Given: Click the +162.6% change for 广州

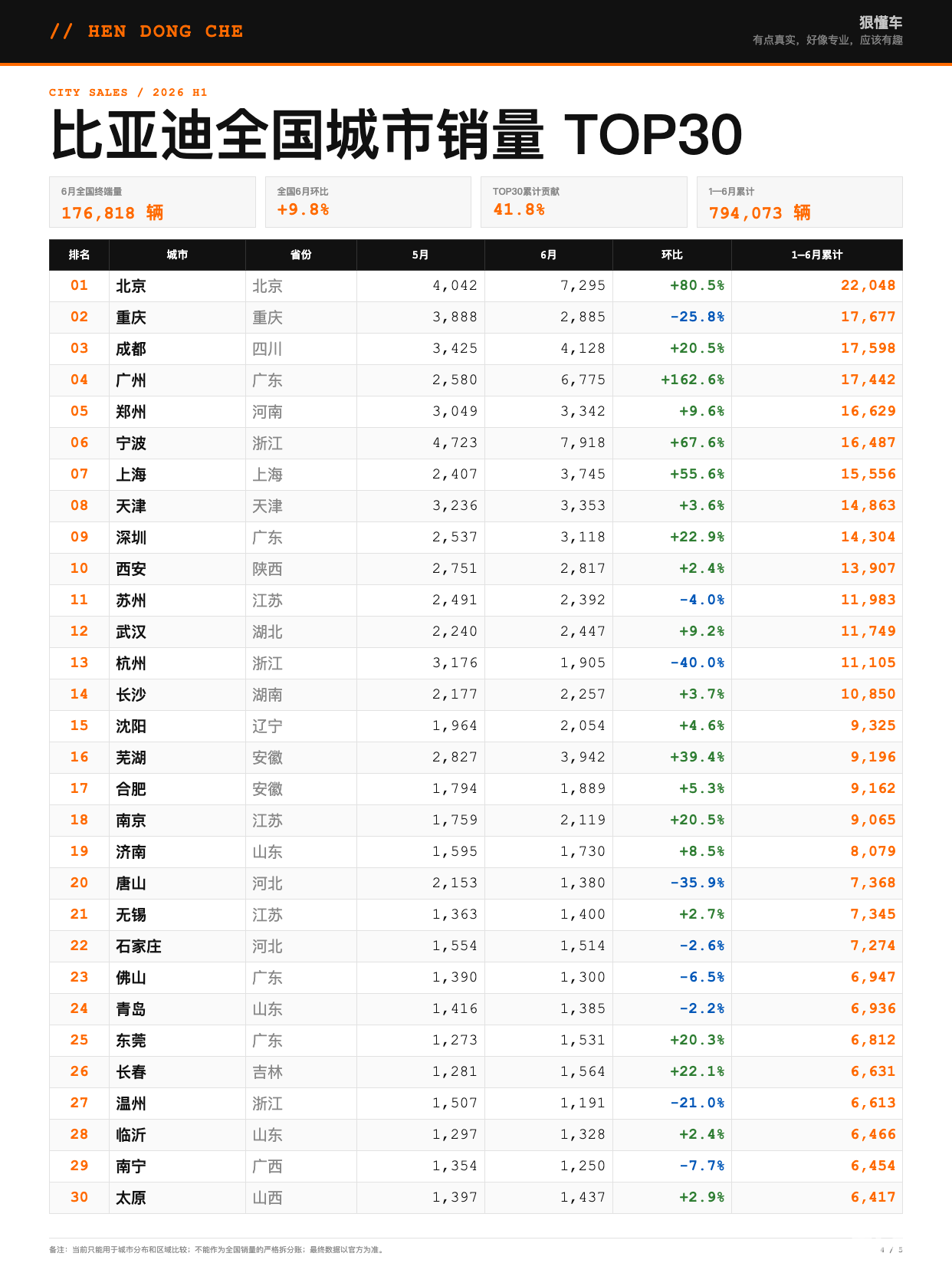Looking at the screenshot, I should (692, 380).
